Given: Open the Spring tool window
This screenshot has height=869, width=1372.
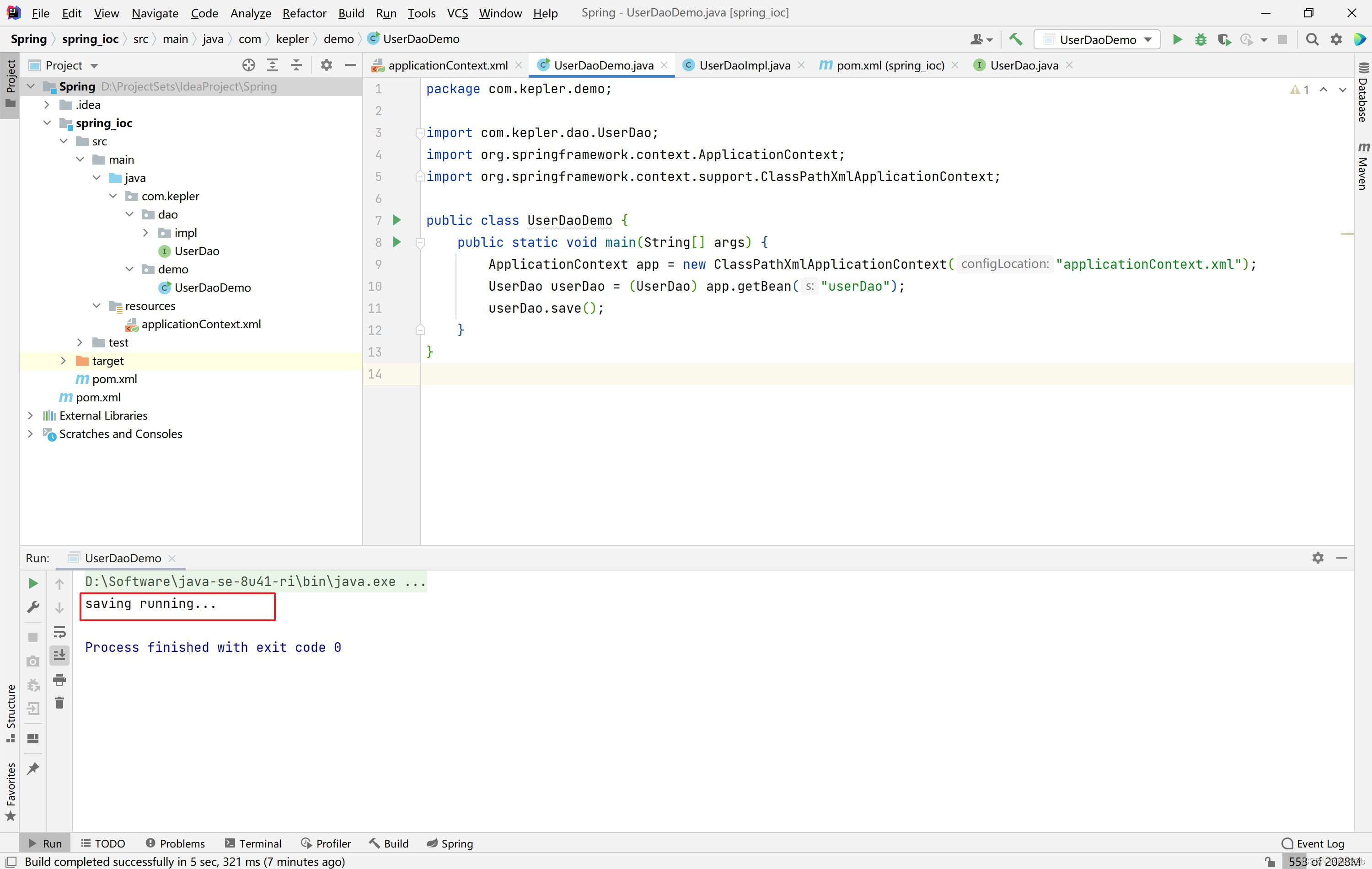Looking at the screenshot, I should pos(450,843).
